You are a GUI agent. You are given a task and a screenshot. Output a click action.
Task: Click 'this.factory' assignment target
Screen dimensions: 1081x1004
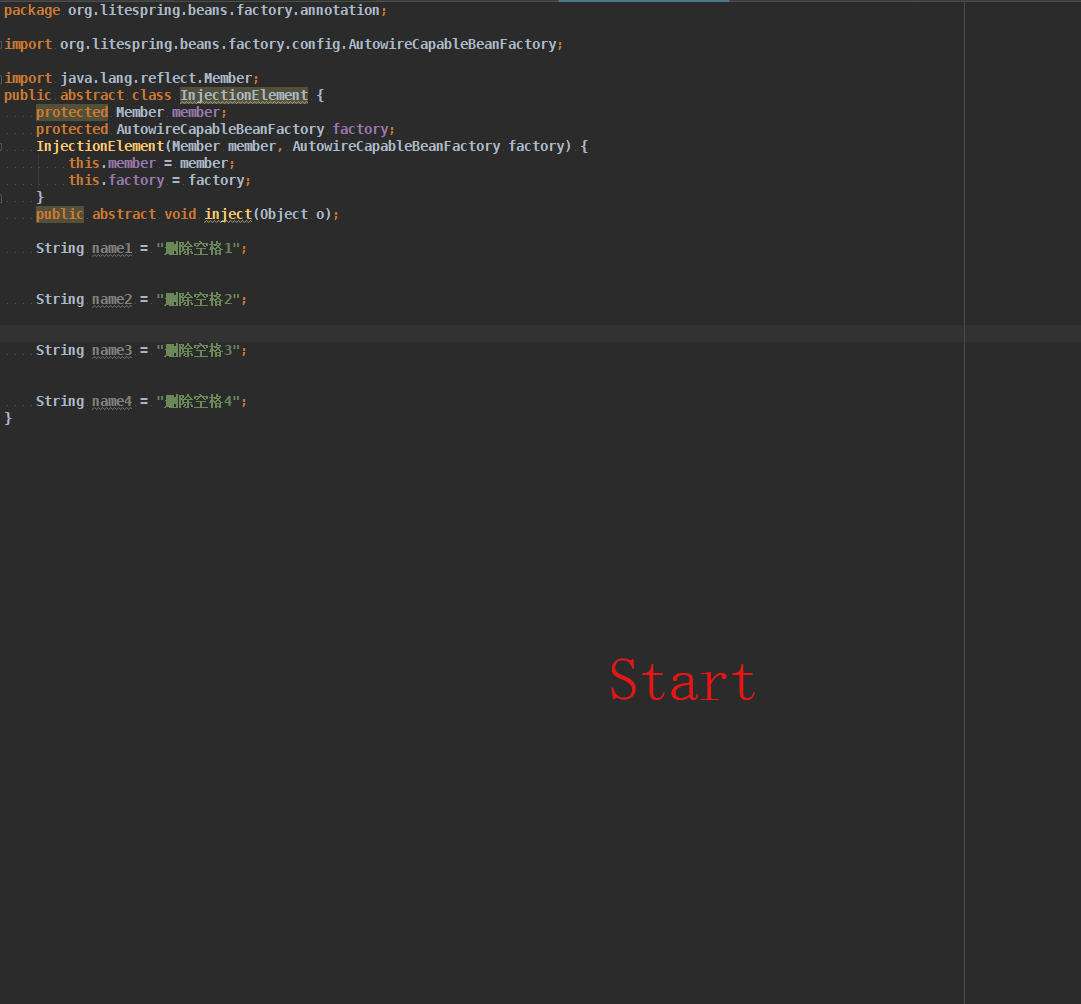point(117,180)
